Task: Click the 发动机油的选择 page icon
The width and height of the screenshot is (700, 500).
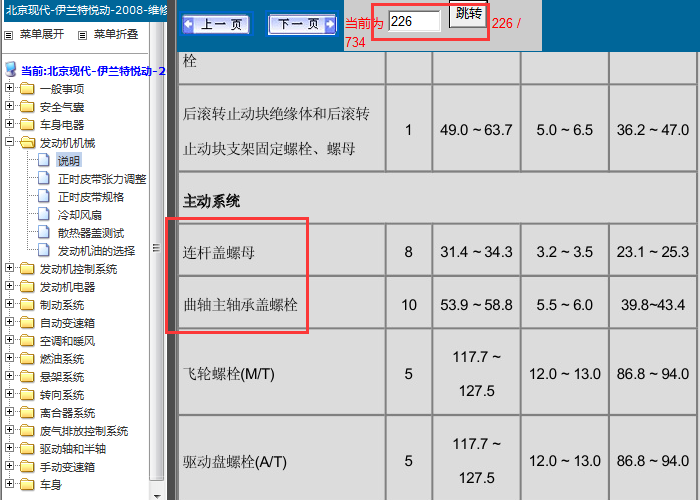Action: point(44,250)
